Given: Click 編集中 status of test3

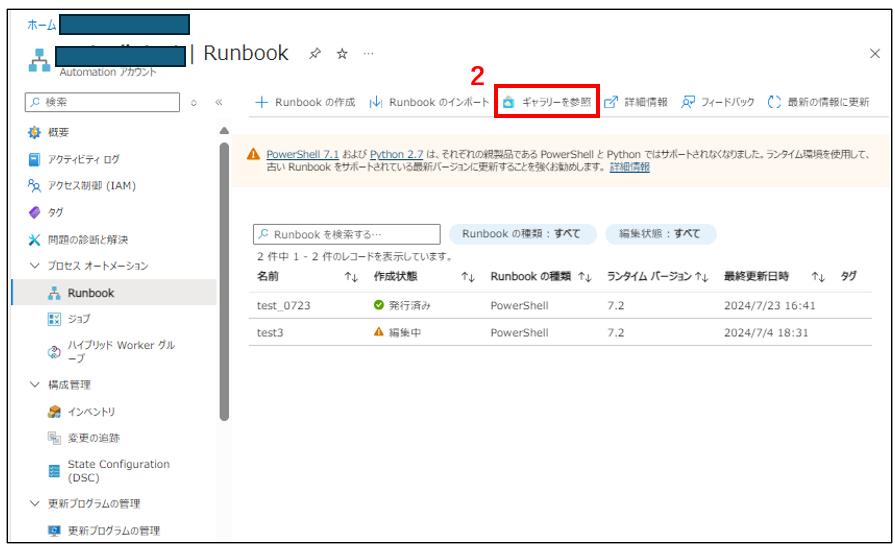Looking at the screenshot, I should [x=397, y=333].
